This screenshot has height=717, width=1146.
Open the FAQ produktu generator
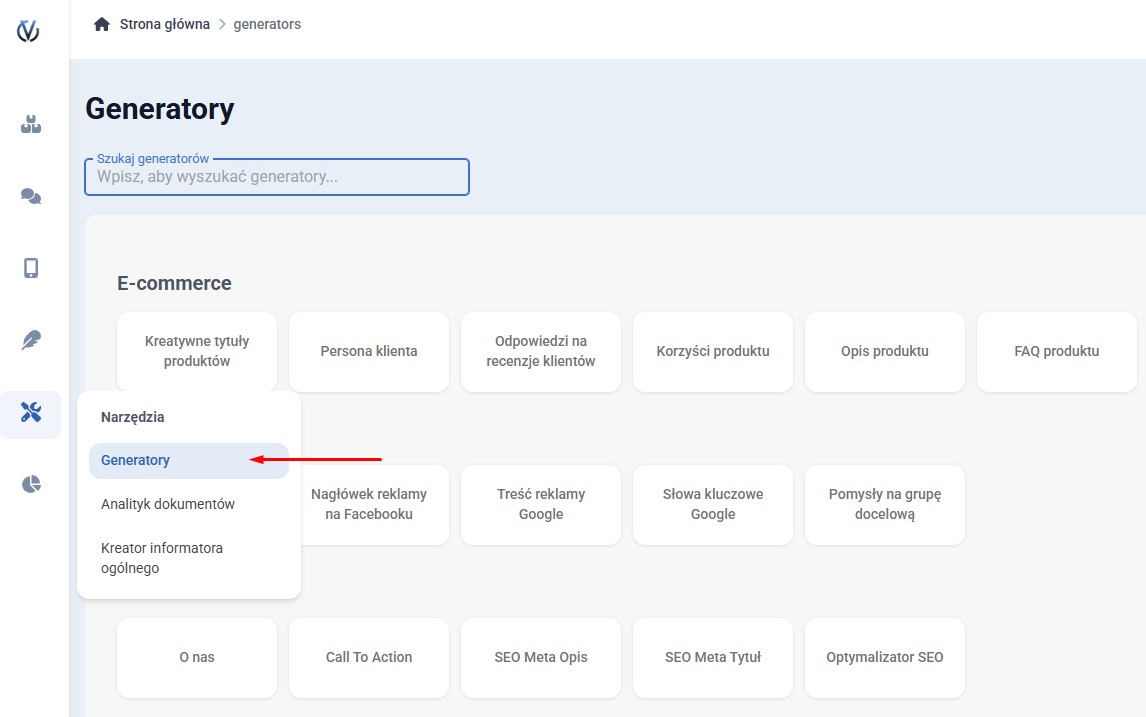point(1056,352)
